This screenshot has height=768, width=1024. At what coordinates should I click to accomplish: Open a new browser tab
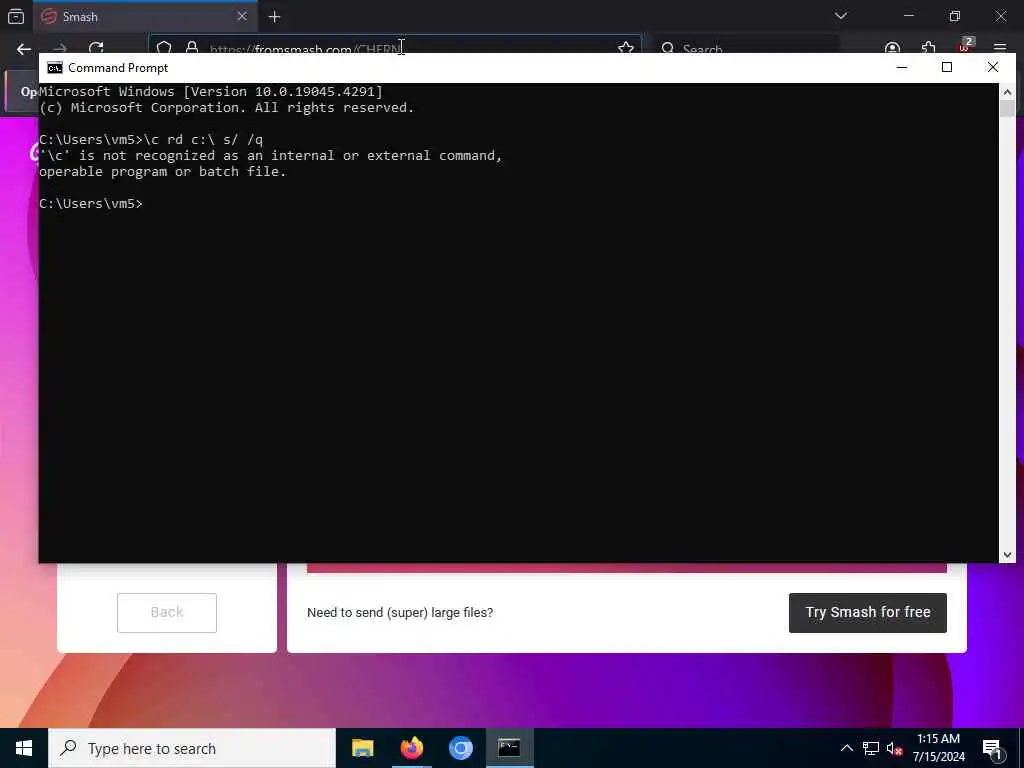(274, 17)
